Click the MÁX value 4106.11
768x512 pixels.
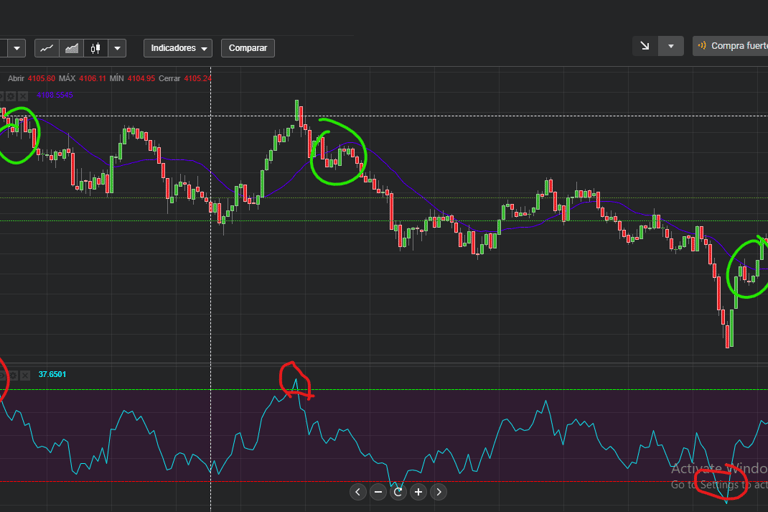point(92,78)
